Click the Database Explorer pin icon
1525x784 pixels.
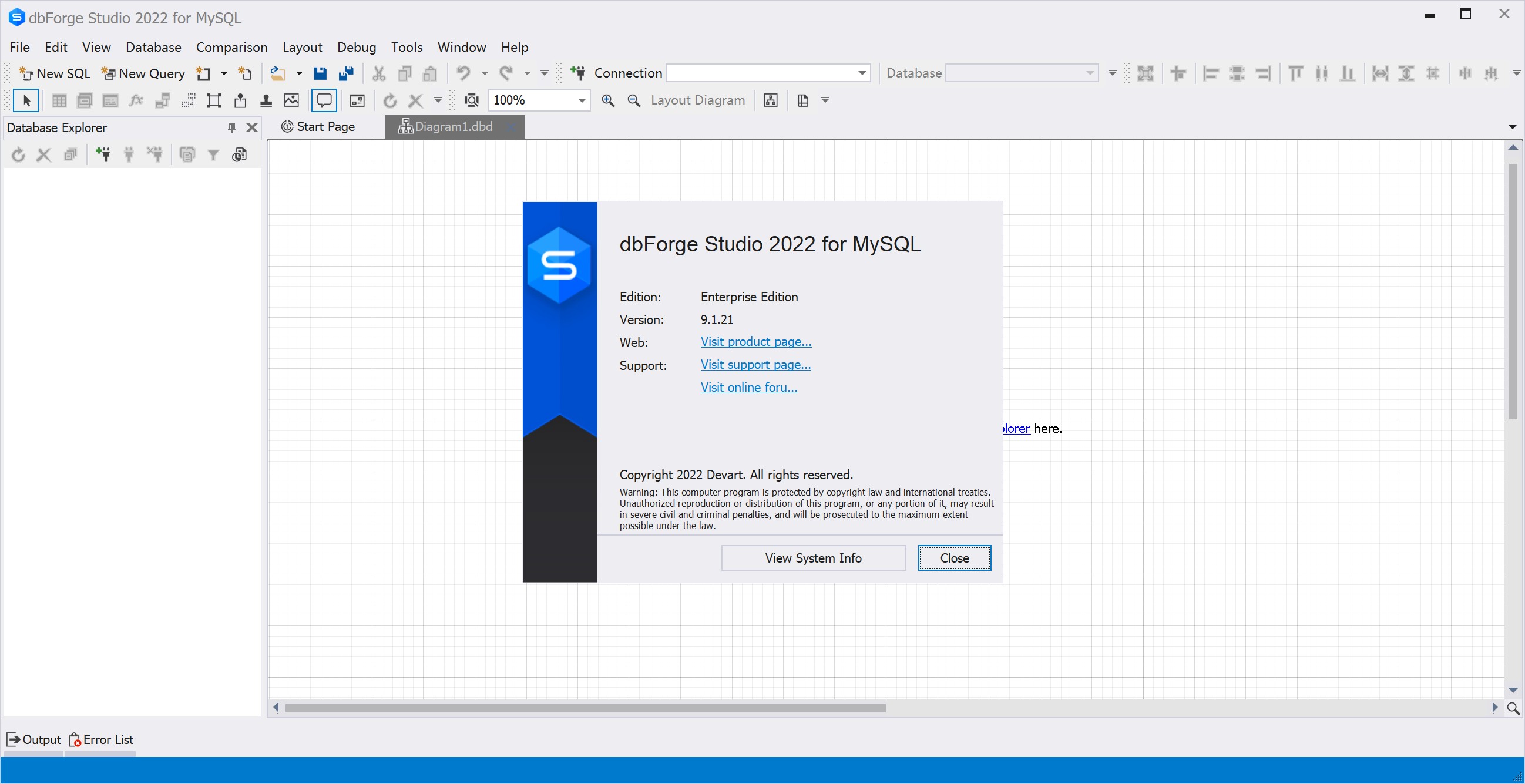(231, 128)
